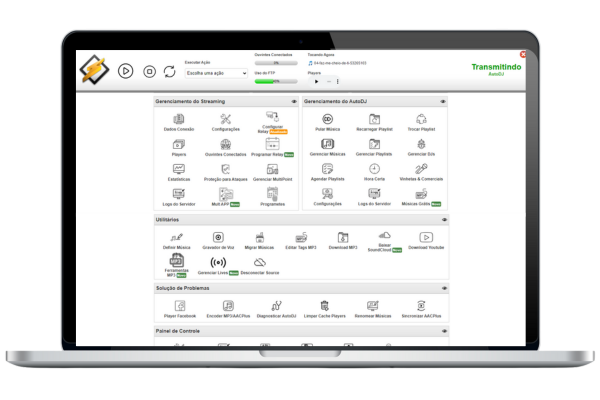The image size is (600, 400).
Task: Click the Uso do FTP progress bar
Action: click(270, 82)
